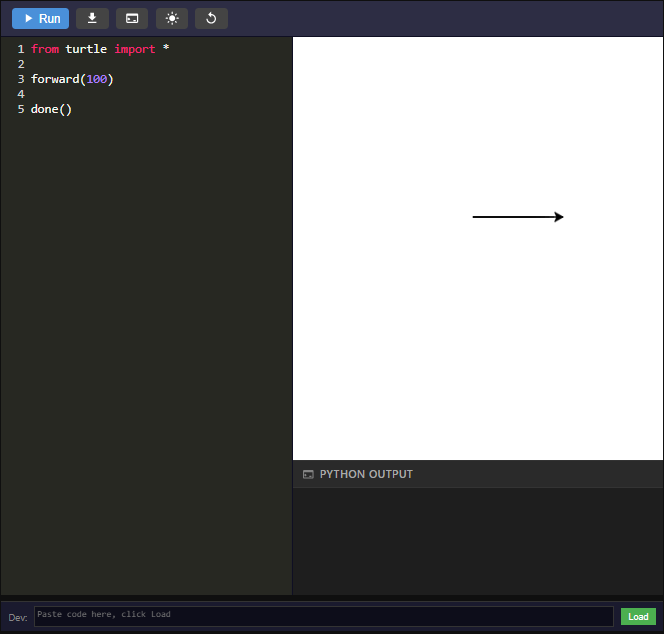
Task: Click line number 5 in the gutter
Action: click(20, 109)
